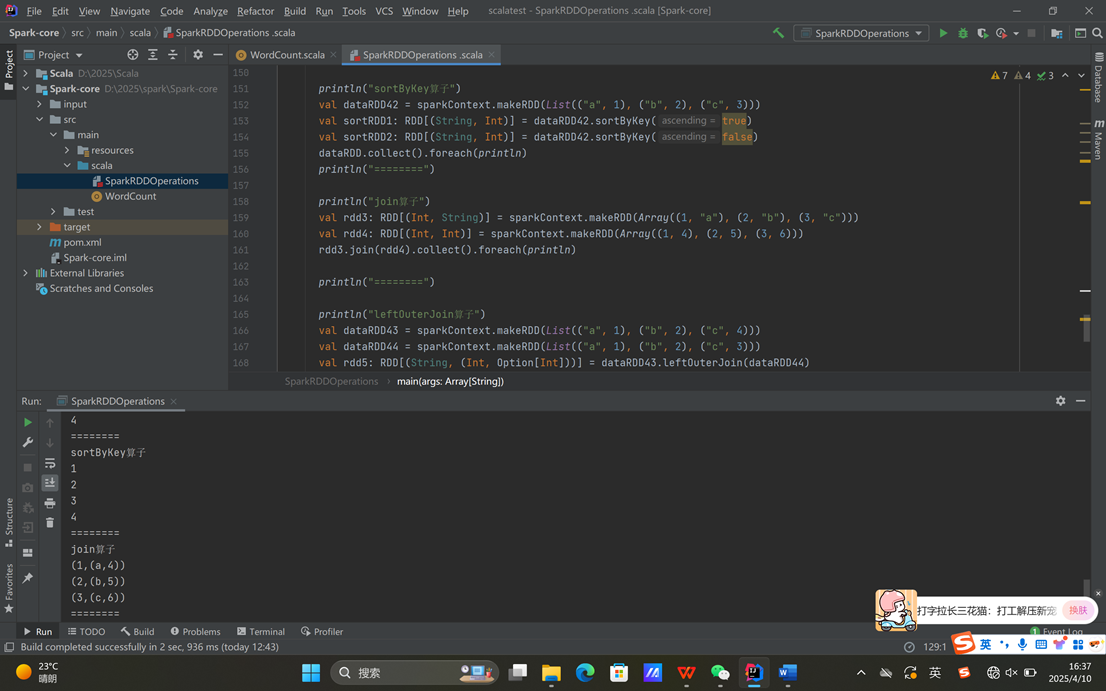Viewport: 1106px width, 691px height.
Task: Click the Profile run icon in the toolbar
Action: click(x=1001, y=32)
